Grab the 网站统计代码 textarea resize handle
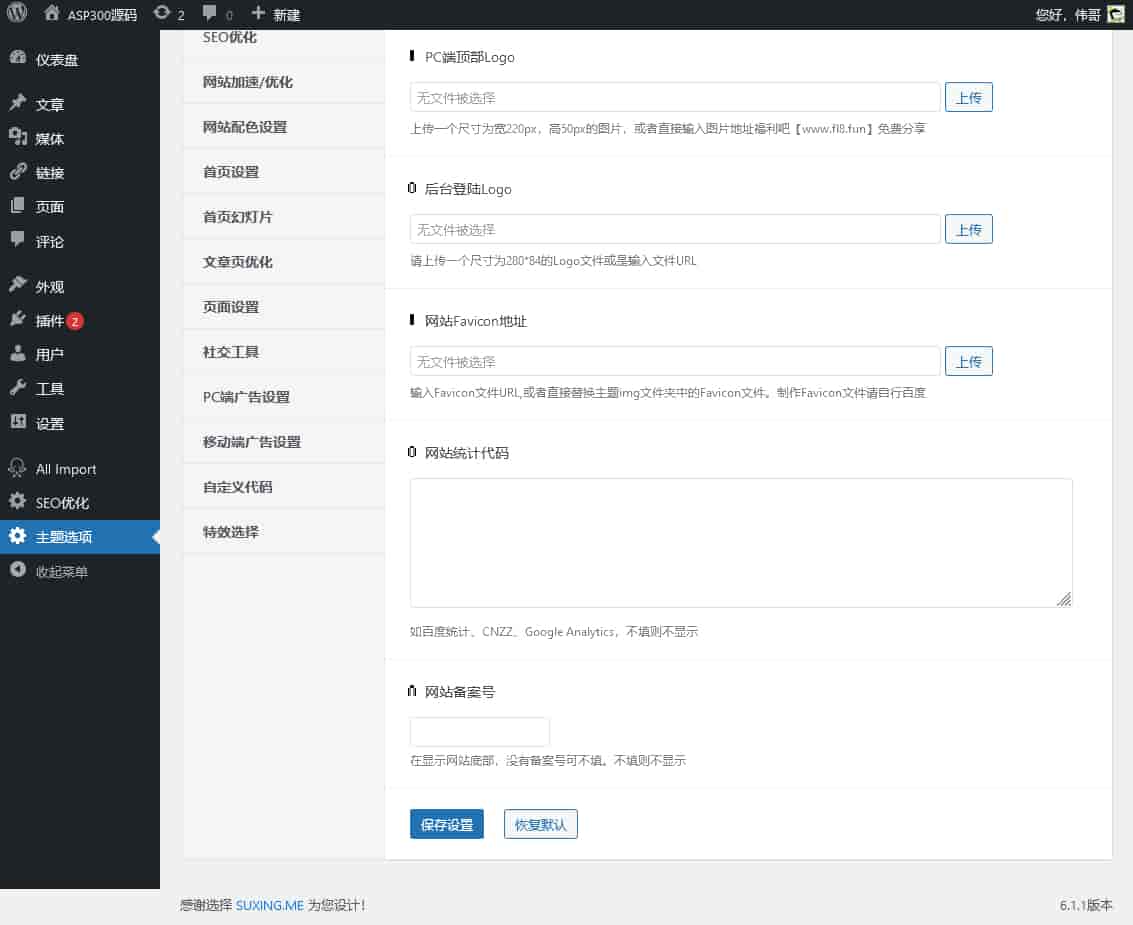The width and height of the screenshot is (1133, 925). click(x=1064, y=599)
